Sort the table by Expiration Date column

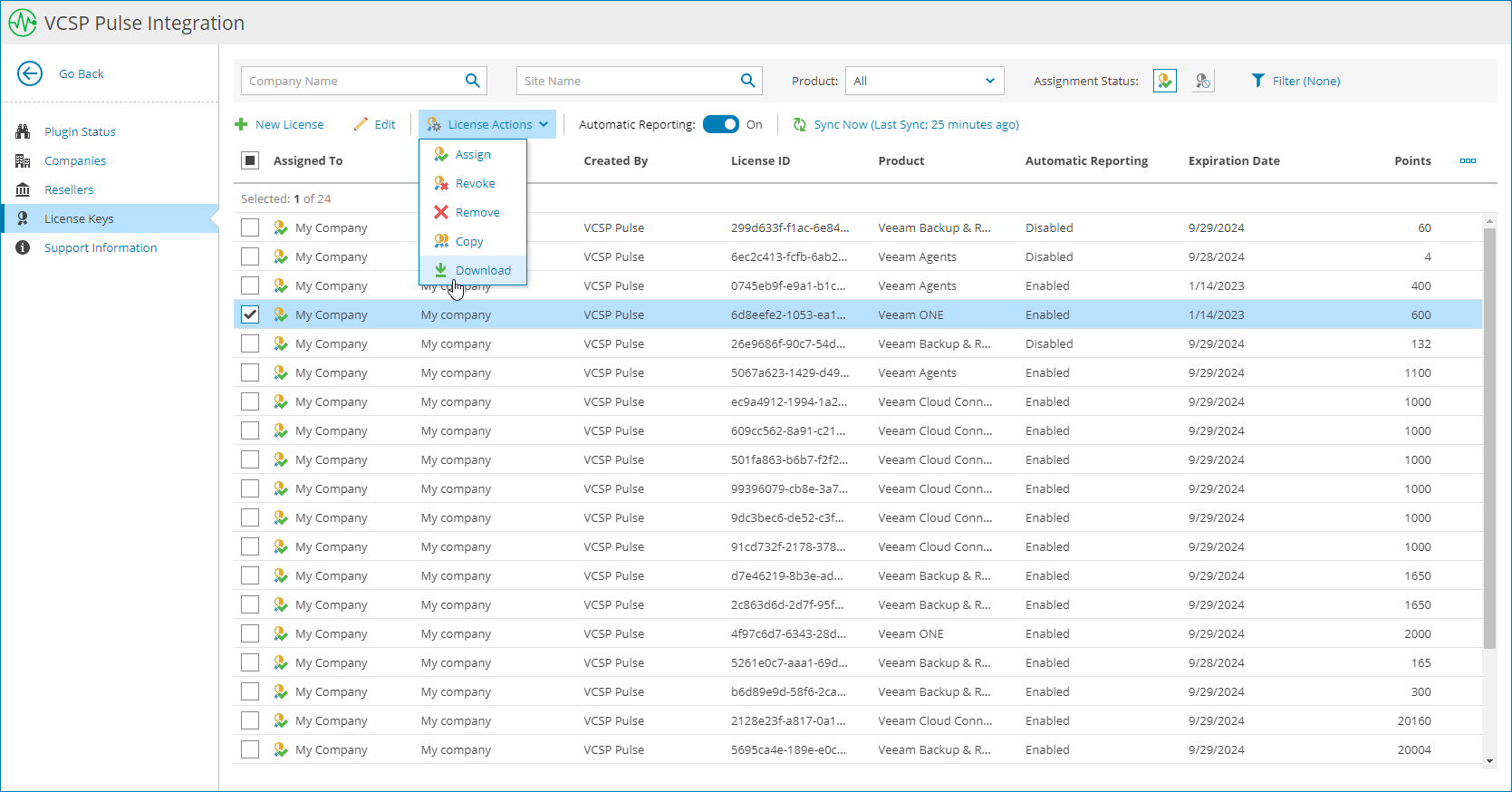coord(1234,160)
